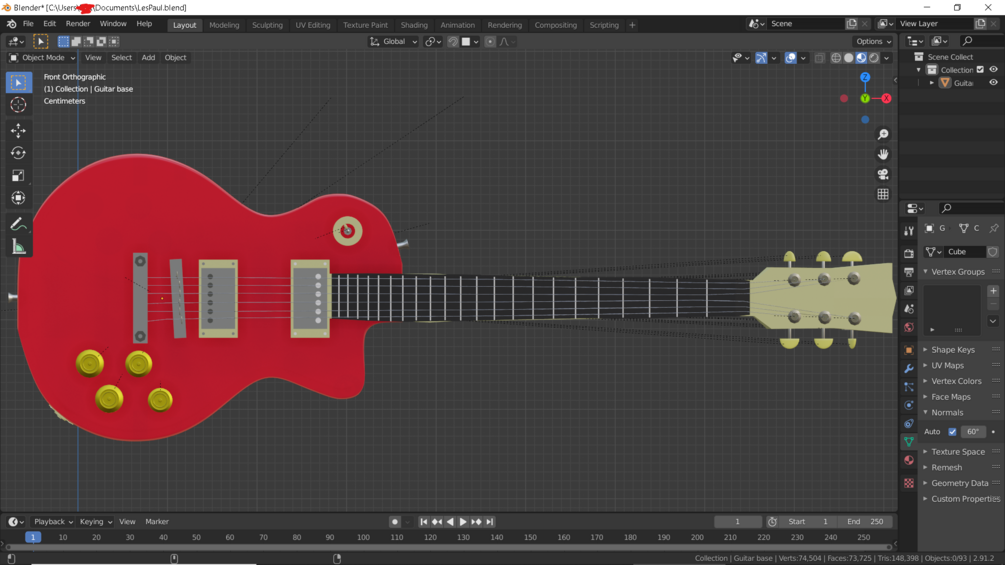Toggle viewport overlays
This screenshot has height=565, width=1005.
791,58
